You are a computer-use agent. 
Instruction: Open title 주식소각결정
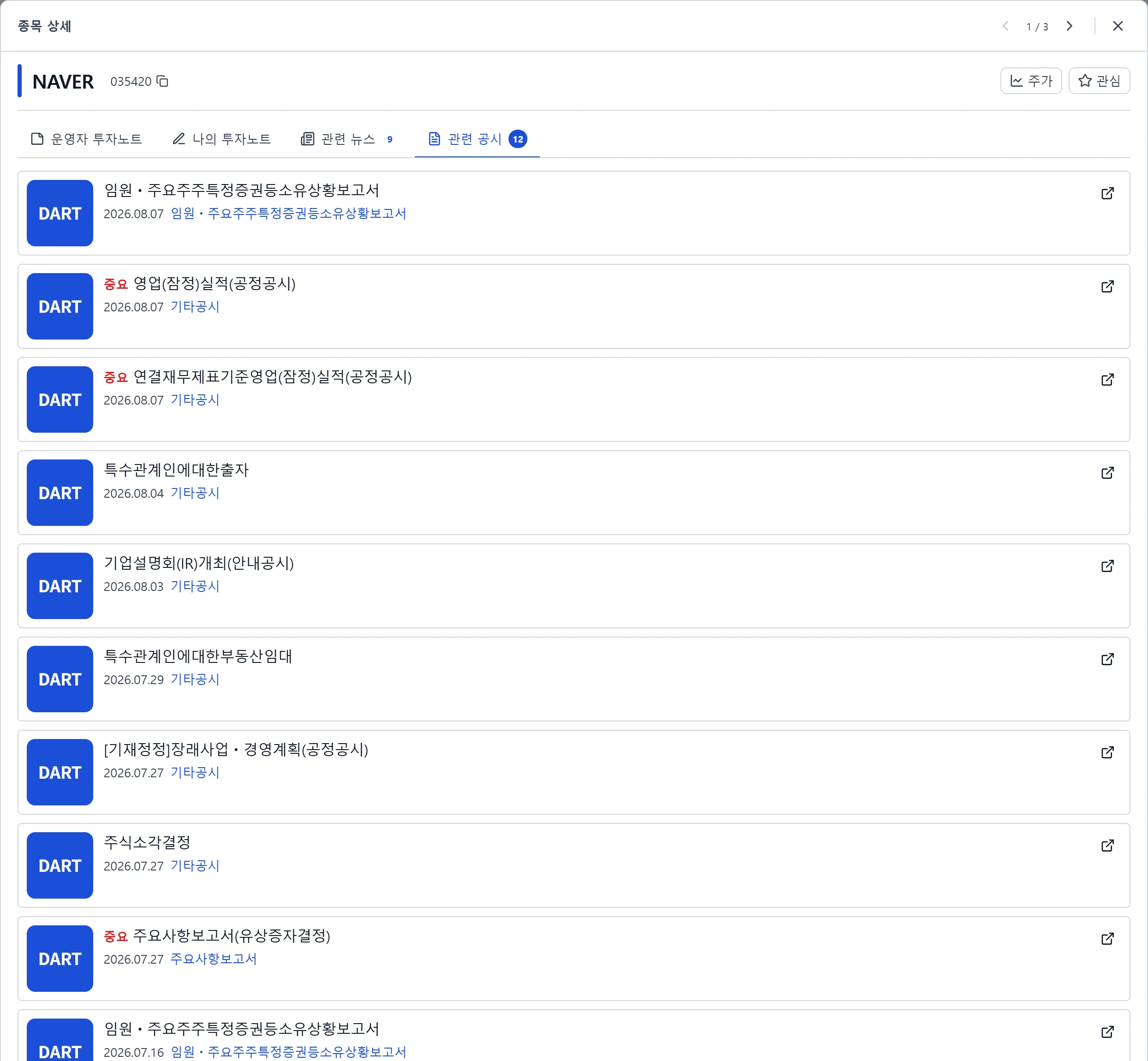pos(147,842)
